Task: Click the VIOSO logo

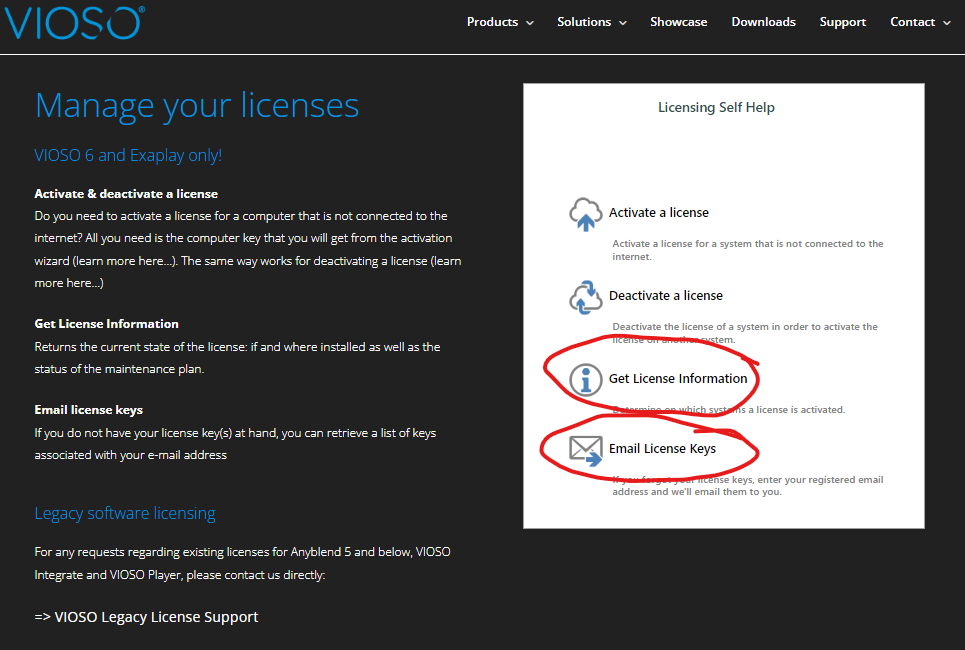Action: coord(74,23)
